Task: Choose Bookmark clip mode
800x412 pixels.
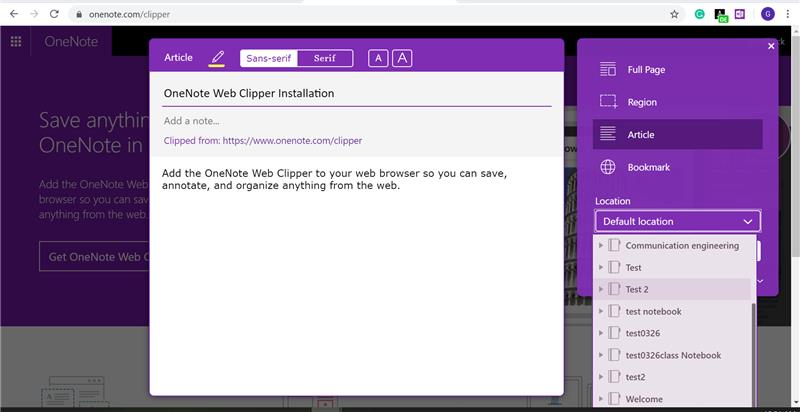Action: pyautogui.click(x=678, y=167)
